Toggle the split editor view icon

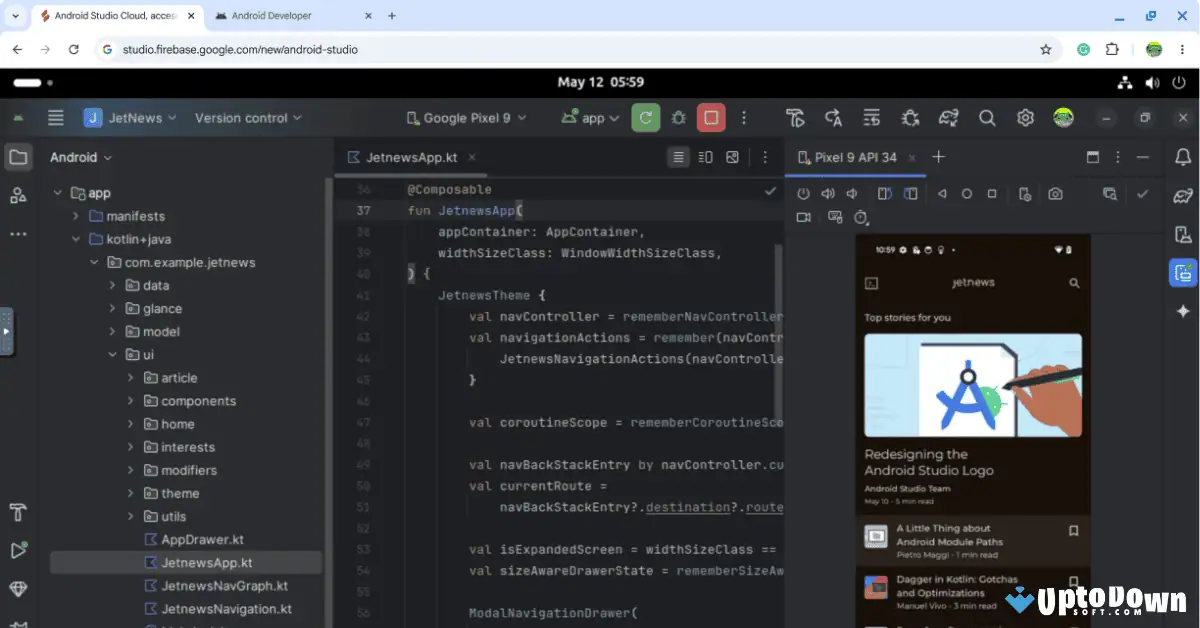707,157
